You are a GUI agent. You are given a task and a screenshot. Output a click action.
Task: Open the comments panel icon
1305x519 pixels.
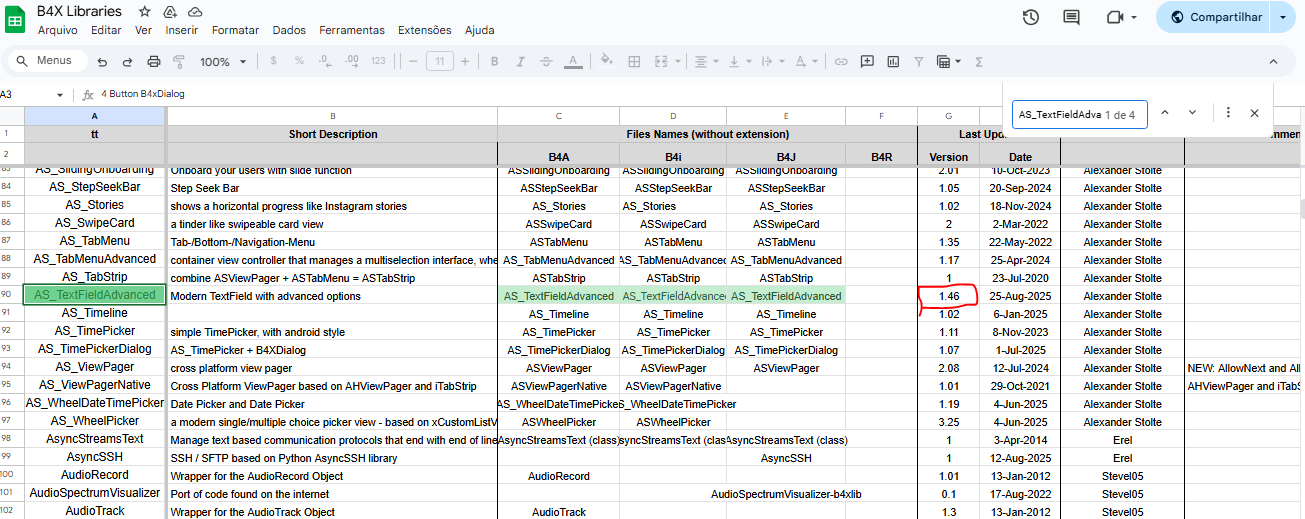click(x=1072, y=17)
